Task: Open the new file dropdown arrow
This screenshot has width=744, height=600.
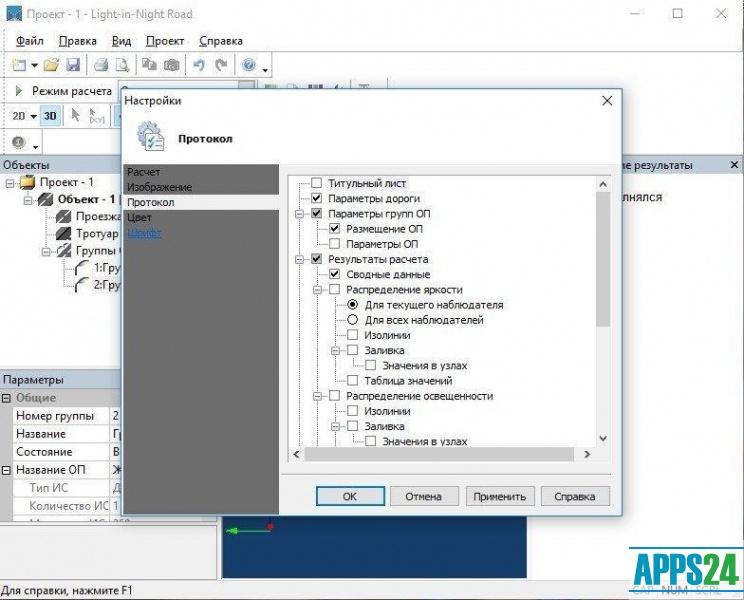Action: pyautogui.click(x=34, y=66)
